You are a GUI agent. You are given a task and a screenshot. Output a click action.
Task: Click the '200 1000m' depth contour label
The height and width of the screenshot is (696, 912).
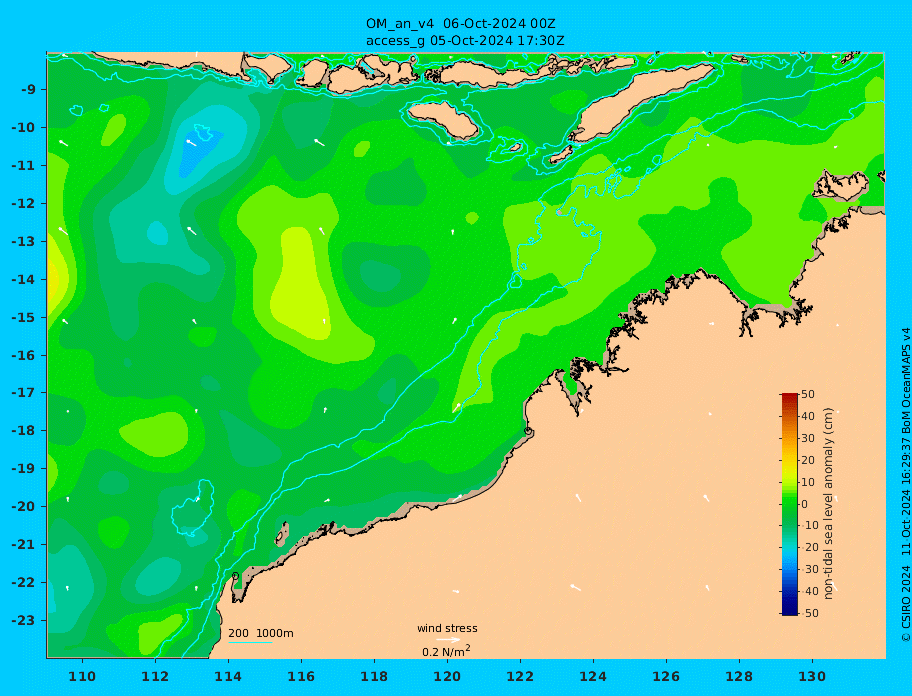[261, 633]
